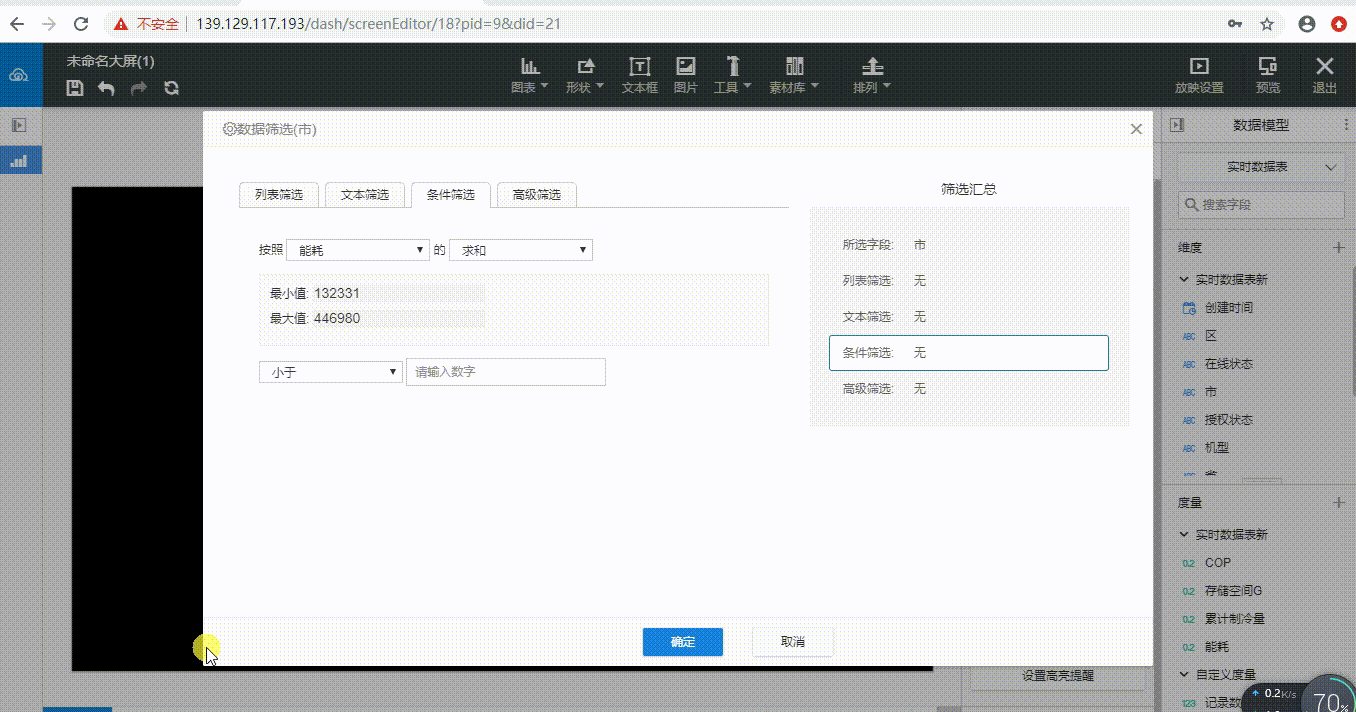
Task: Collapse the 实时数据表新 group under 维度
Action: (x=1185, y=280)
